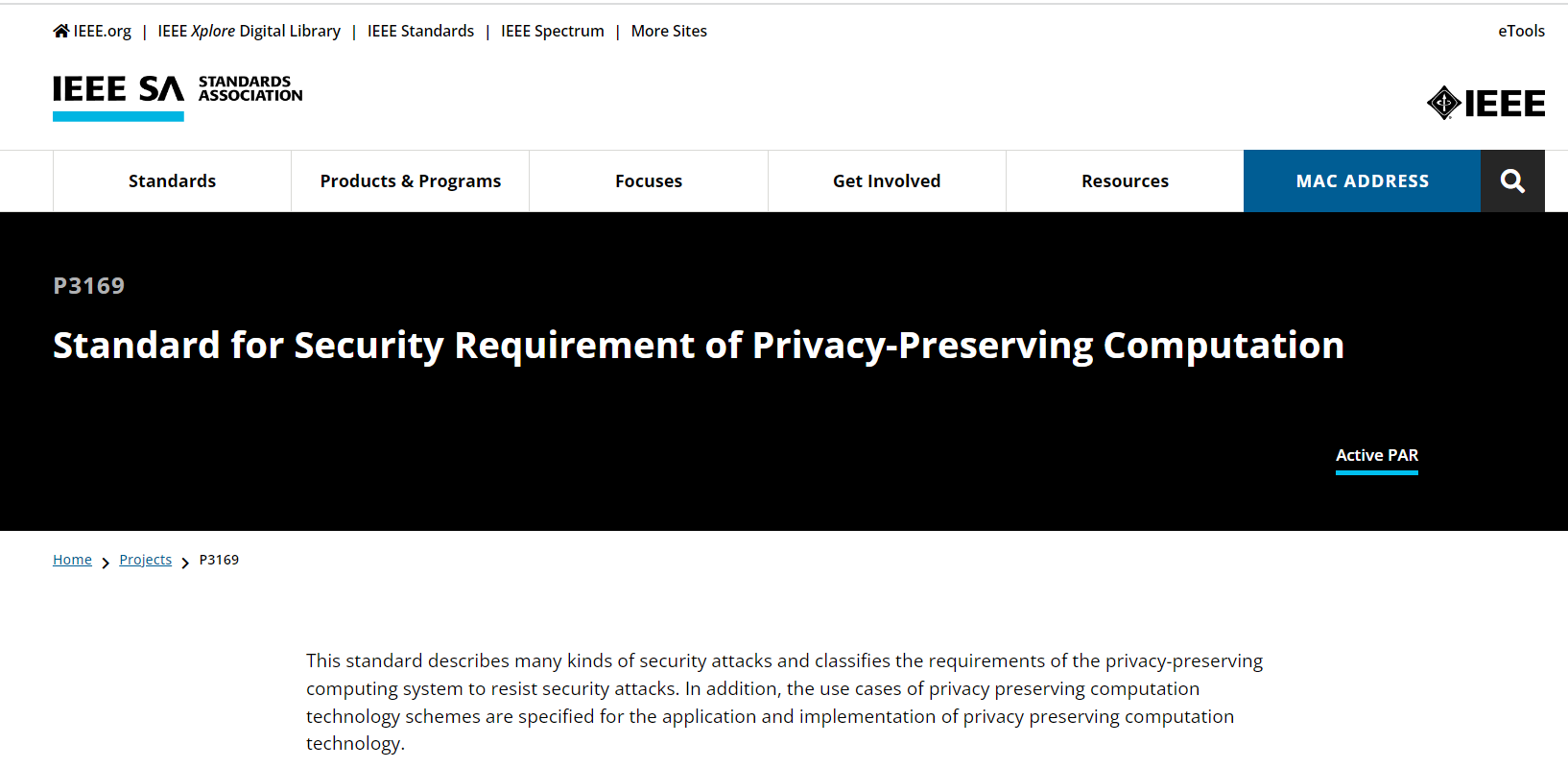Follow the Projects breadcrumb link
The width and height of the screenshot is (1568, 768).
pos(146,560)
